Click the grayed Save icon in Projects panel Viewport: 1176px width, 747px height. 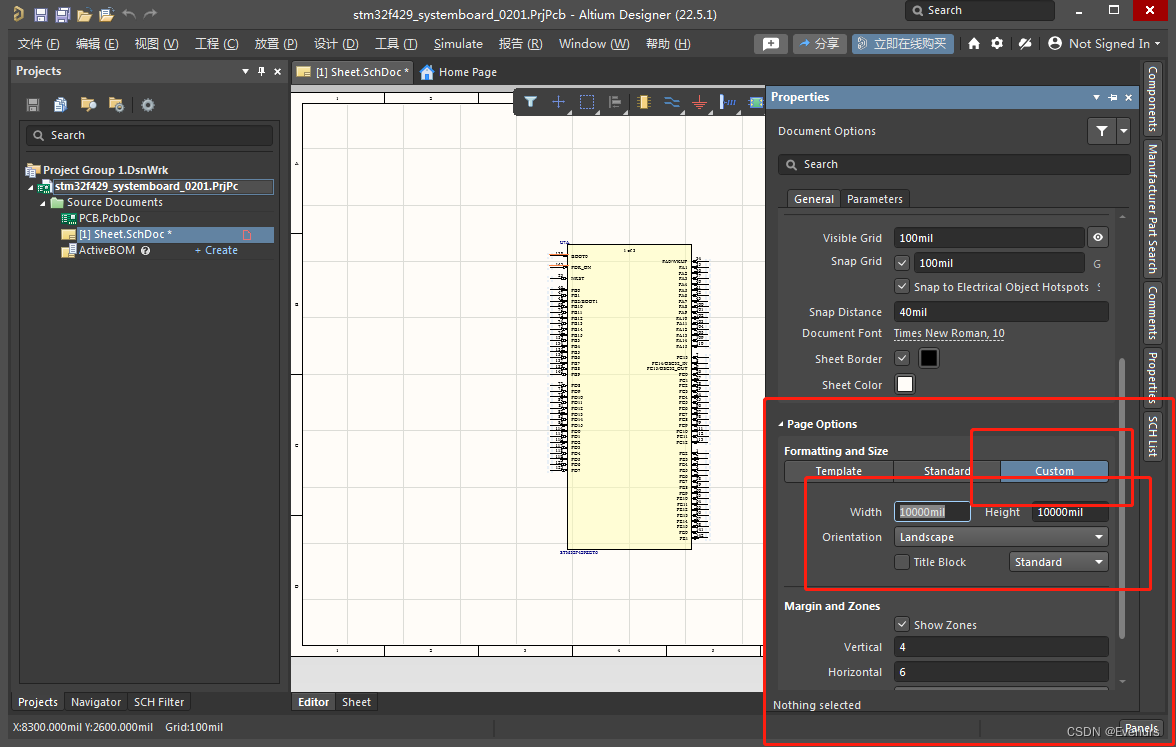tap(33, 105)
